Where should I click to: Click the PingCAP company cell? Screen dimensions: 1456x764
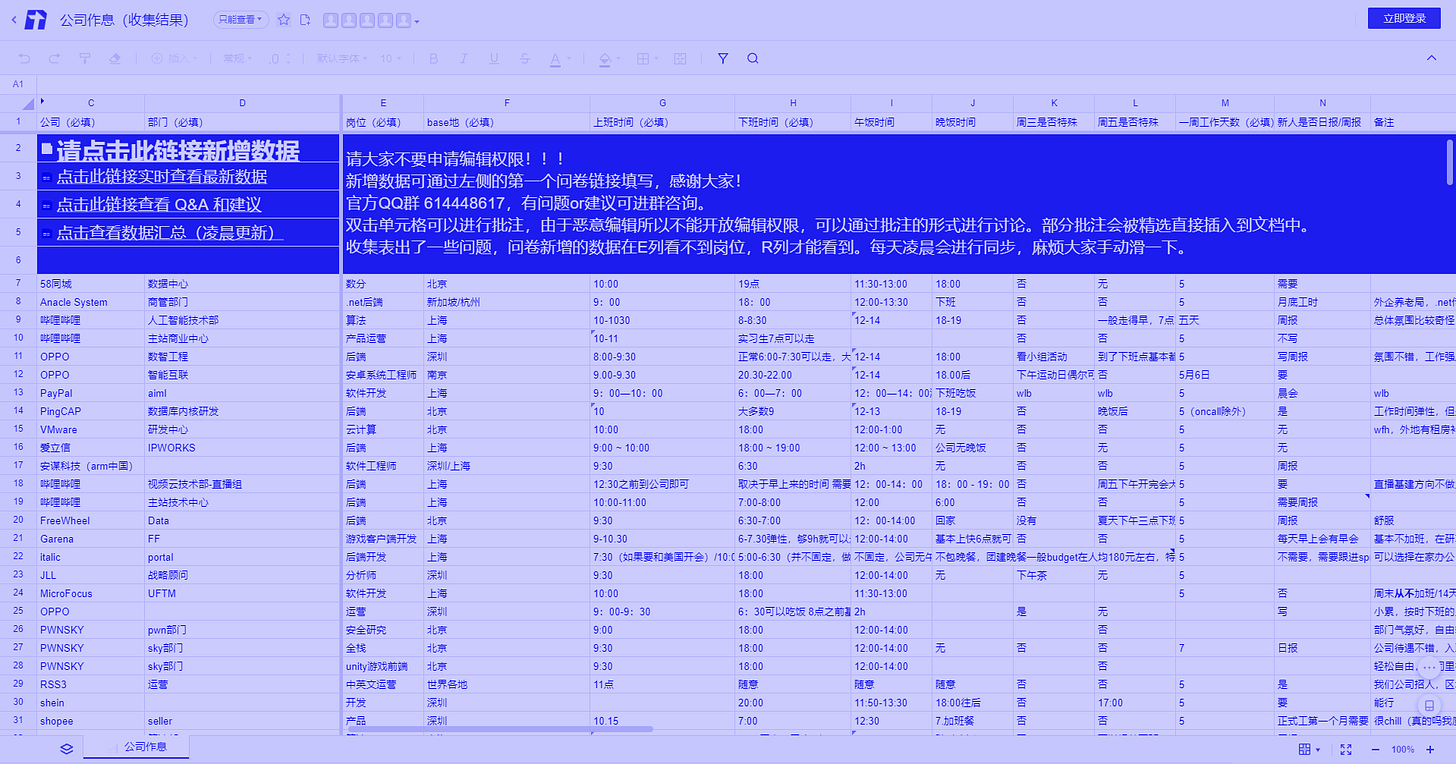(91, 411)
